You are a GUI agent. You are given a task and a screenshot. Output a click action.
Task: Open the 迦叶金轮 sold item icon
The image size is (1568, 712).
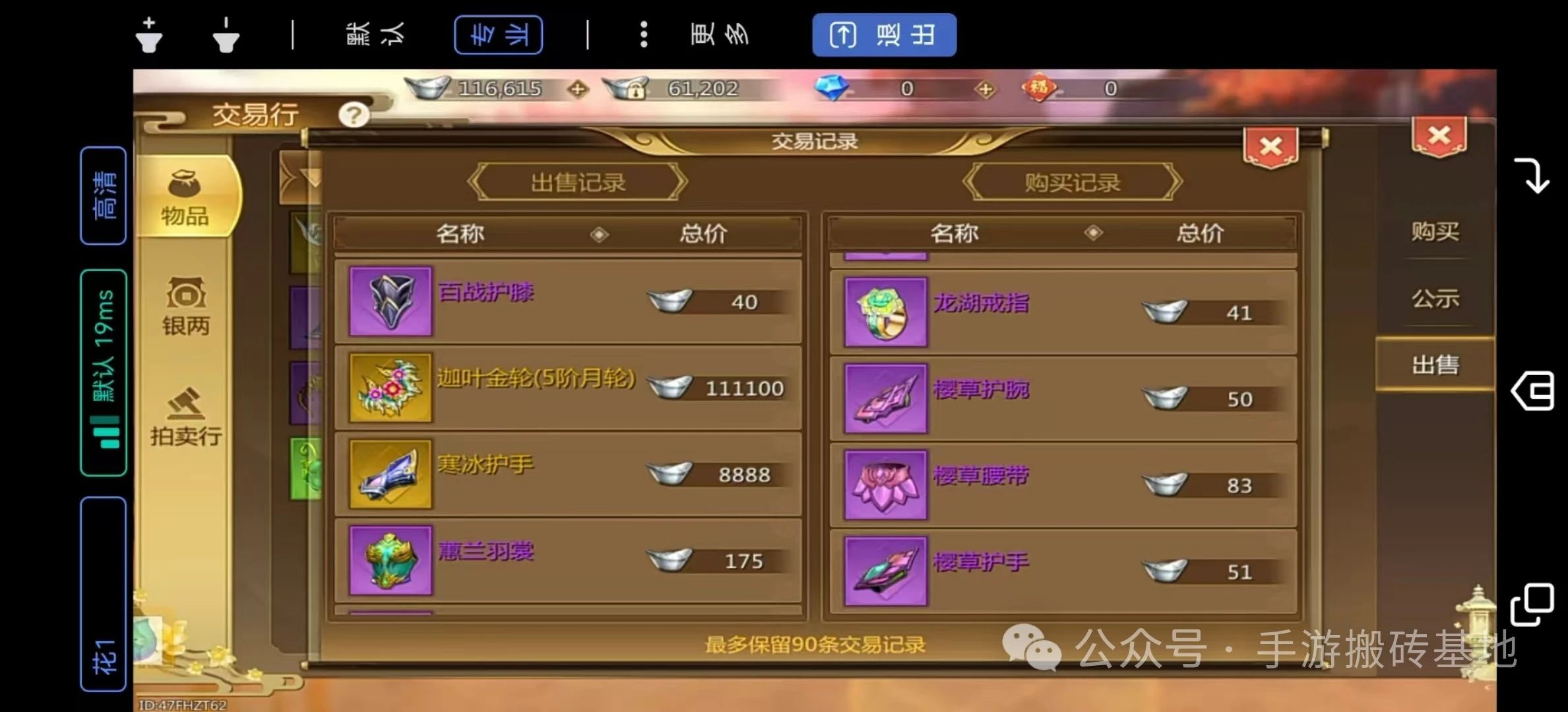(391, 388)
